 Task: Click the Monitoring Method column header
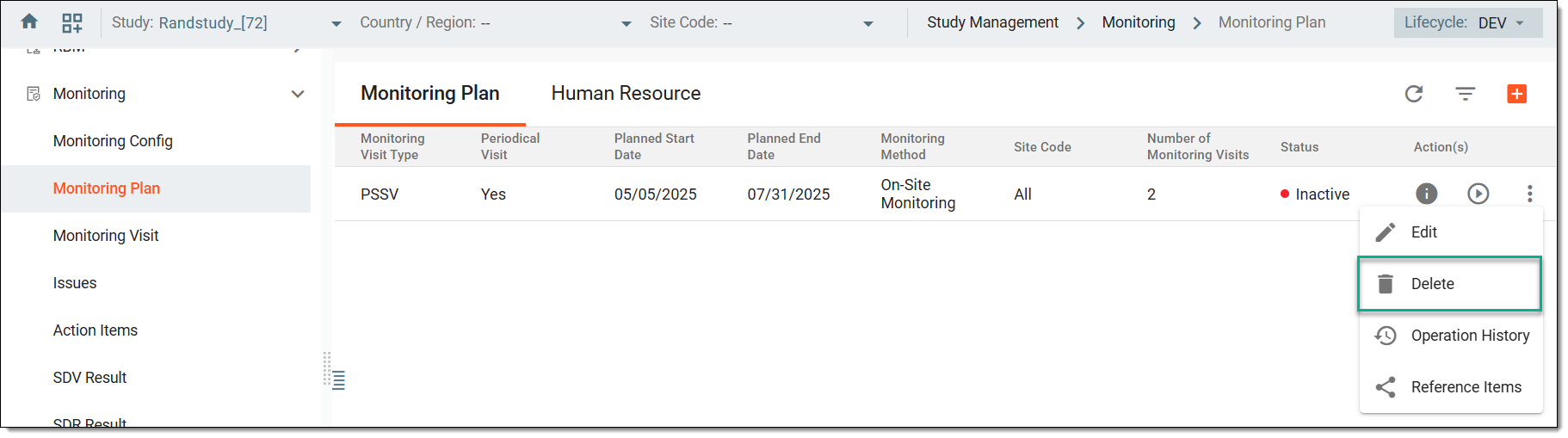pyautogui.click(x=912, y=146)
